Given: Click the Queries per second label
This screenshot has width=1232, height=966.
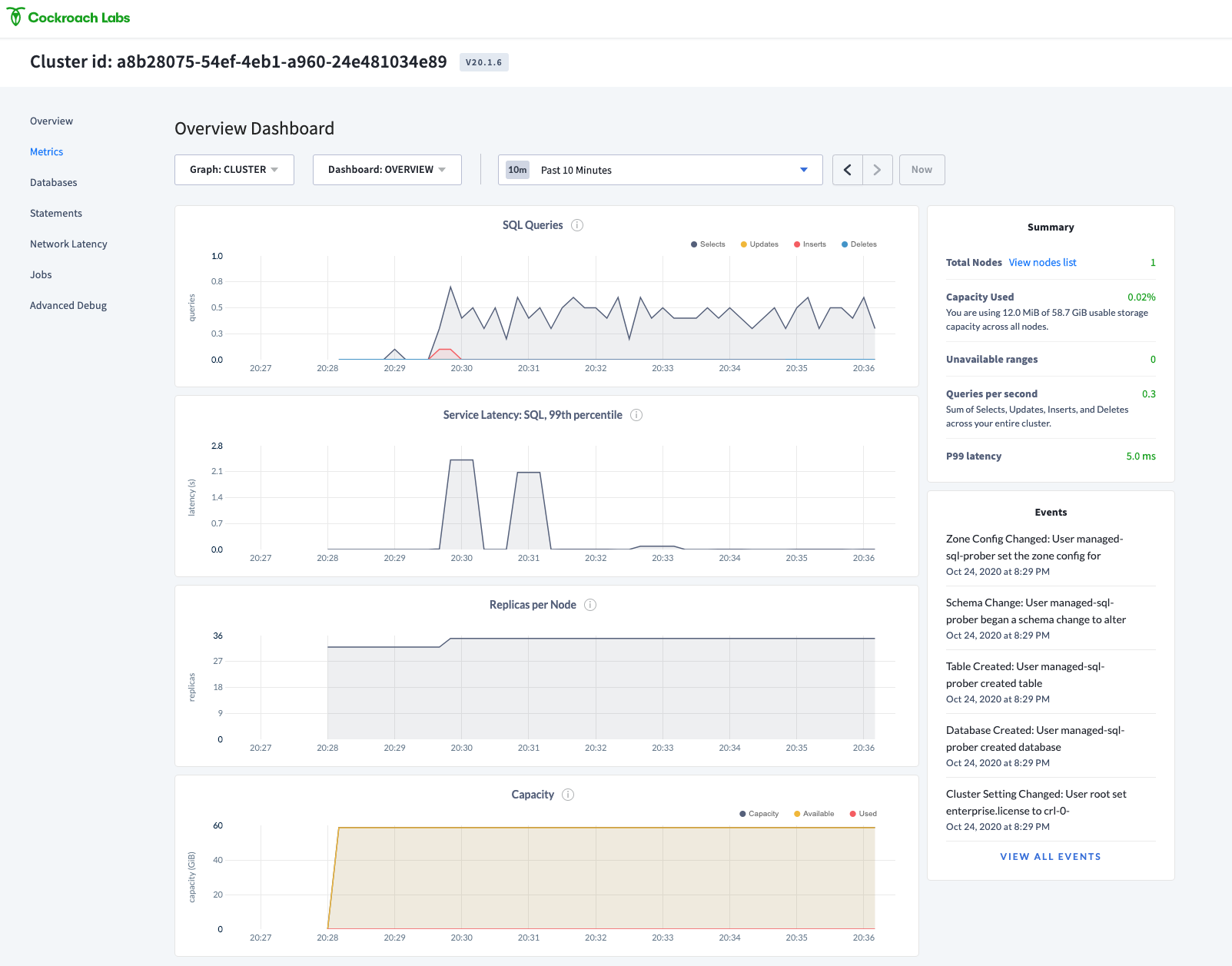Looking at the screenshot, I should (991, 394).
